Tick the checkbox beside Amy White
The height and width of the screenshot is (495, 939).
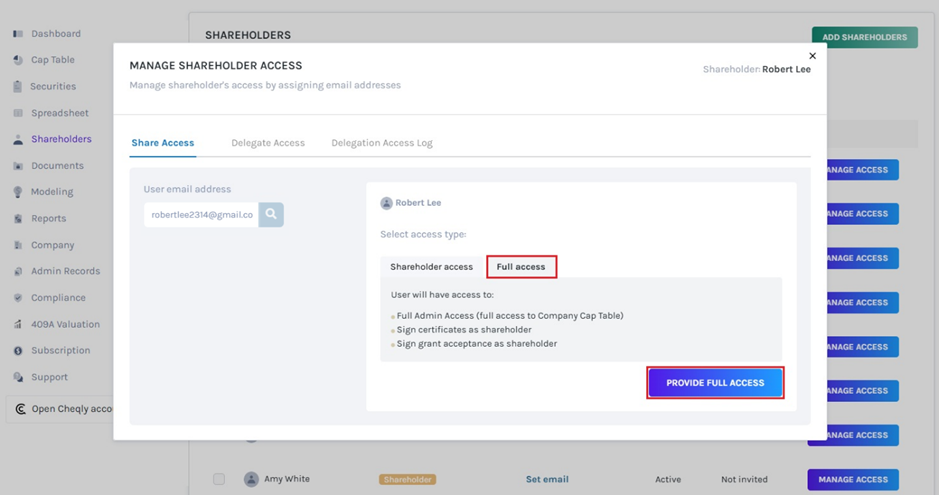click(x=219, y=479)
